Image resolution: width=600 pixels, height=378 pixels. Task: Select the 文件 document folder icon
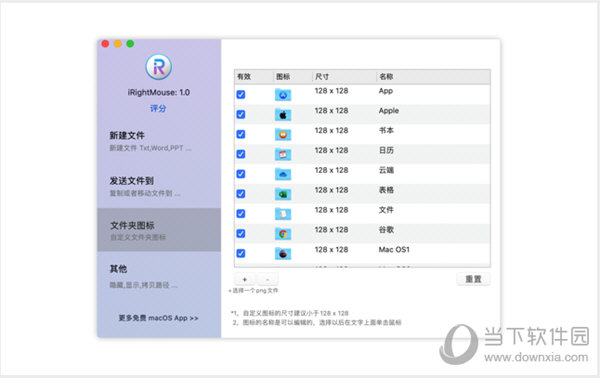pos(283,214)
